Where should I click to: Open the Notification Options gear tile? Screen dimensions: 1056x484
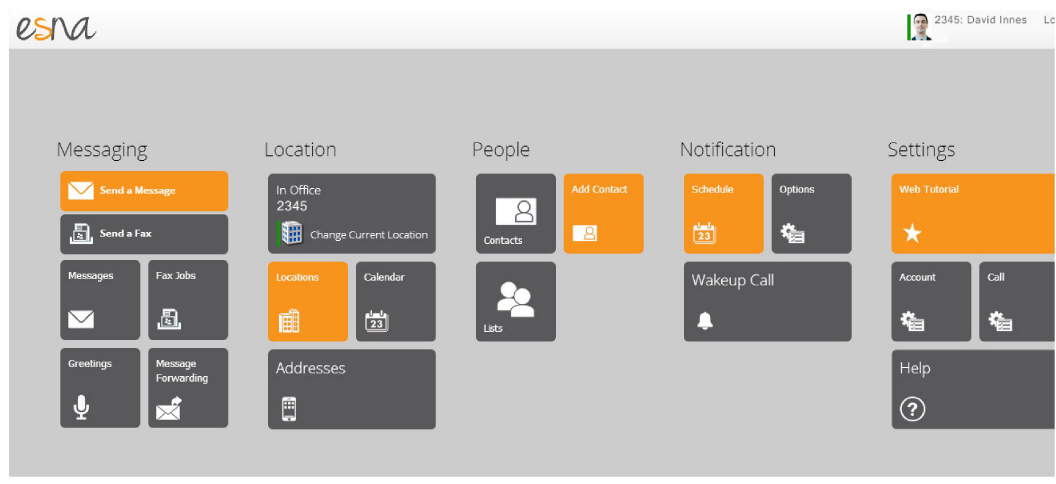click(x=812, y=214)
